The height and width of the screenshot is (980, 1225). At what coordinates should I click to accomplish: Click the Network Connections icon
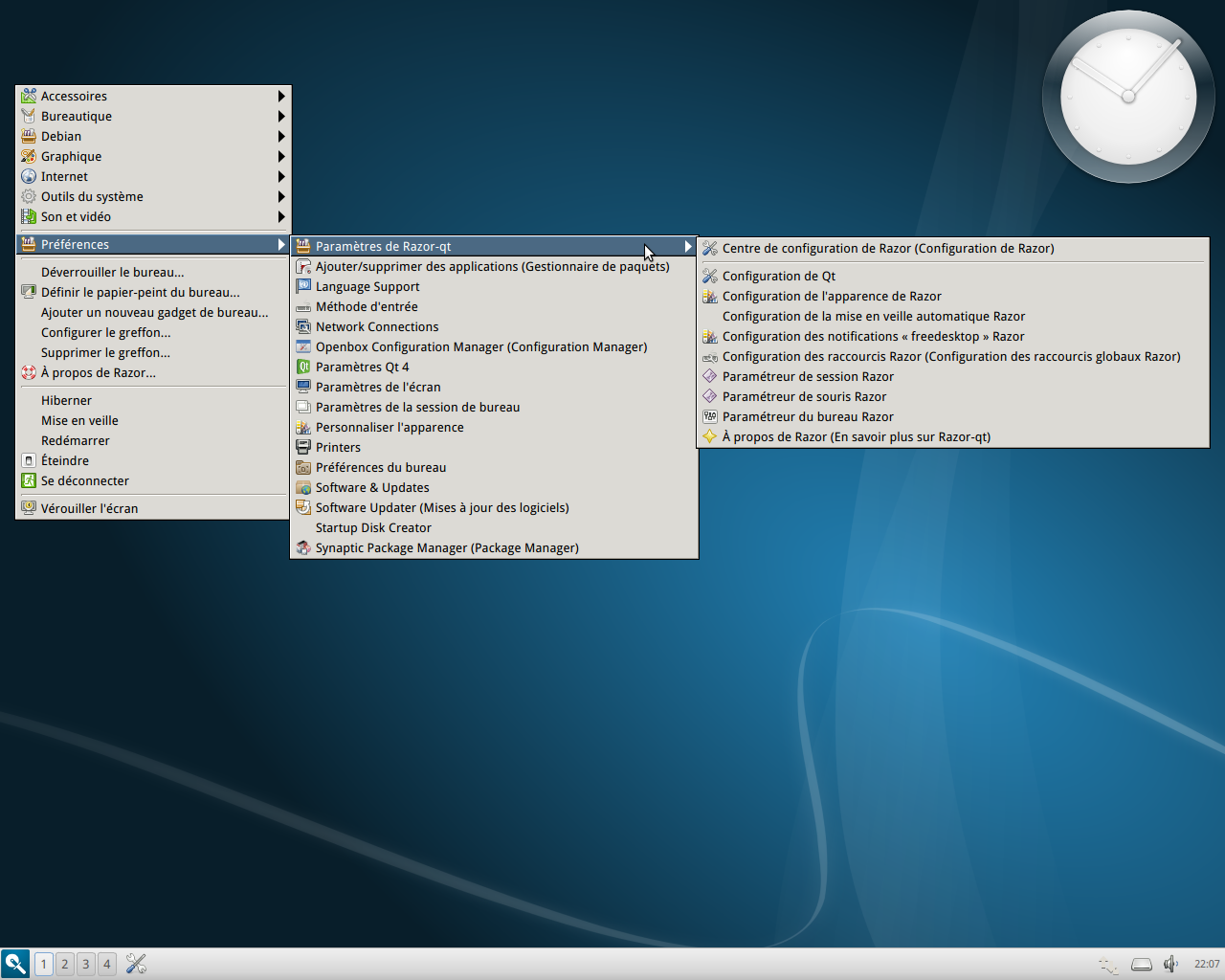(x=303, y=326)
